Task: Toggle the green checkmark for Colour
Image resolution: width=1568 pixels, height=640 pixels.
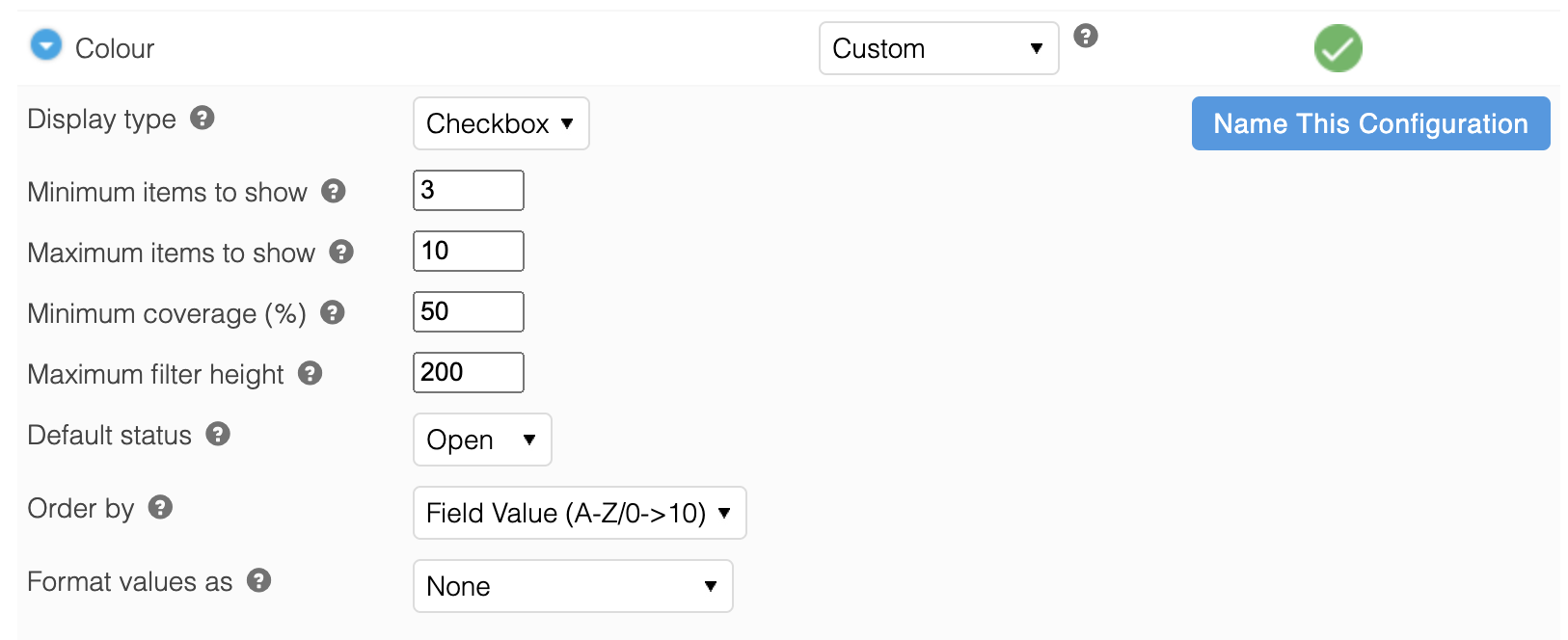Action: tap(1338, 48)
